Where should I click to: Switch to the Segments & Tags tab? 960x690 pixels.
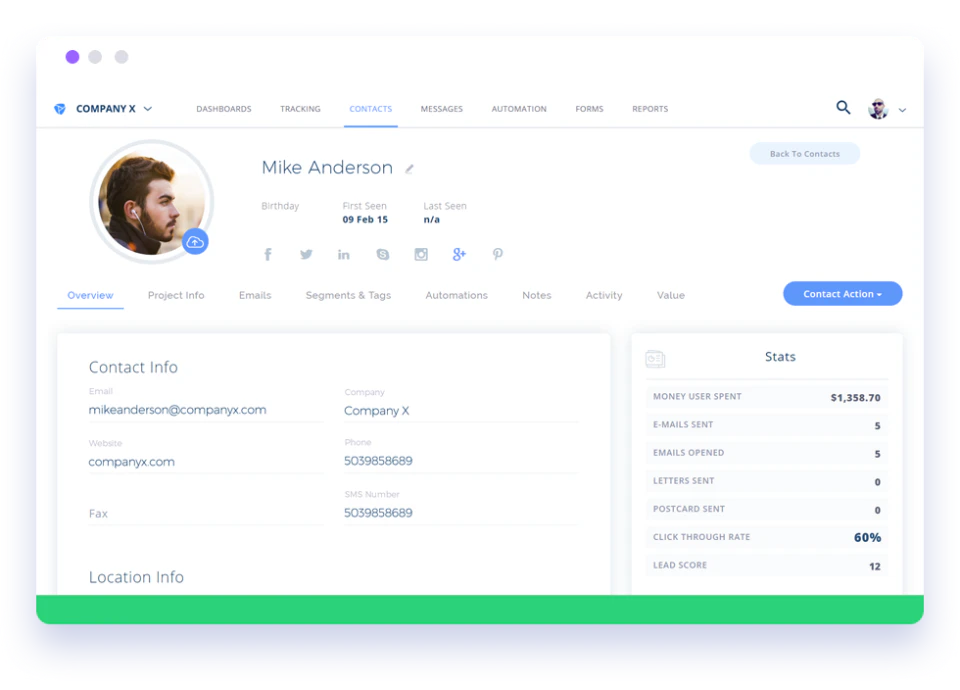click(348, 295)
